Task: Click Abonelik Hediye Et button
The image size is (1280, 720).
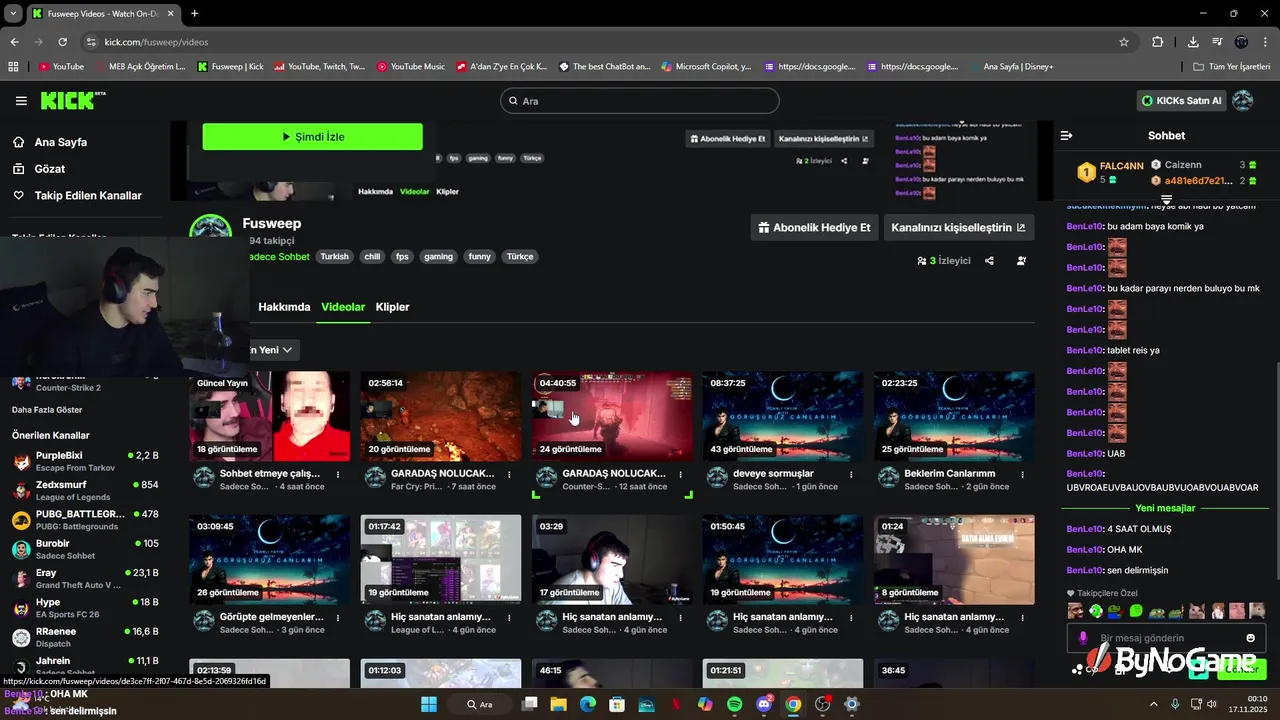Action: pyautogui.click(x=814, y=227)
